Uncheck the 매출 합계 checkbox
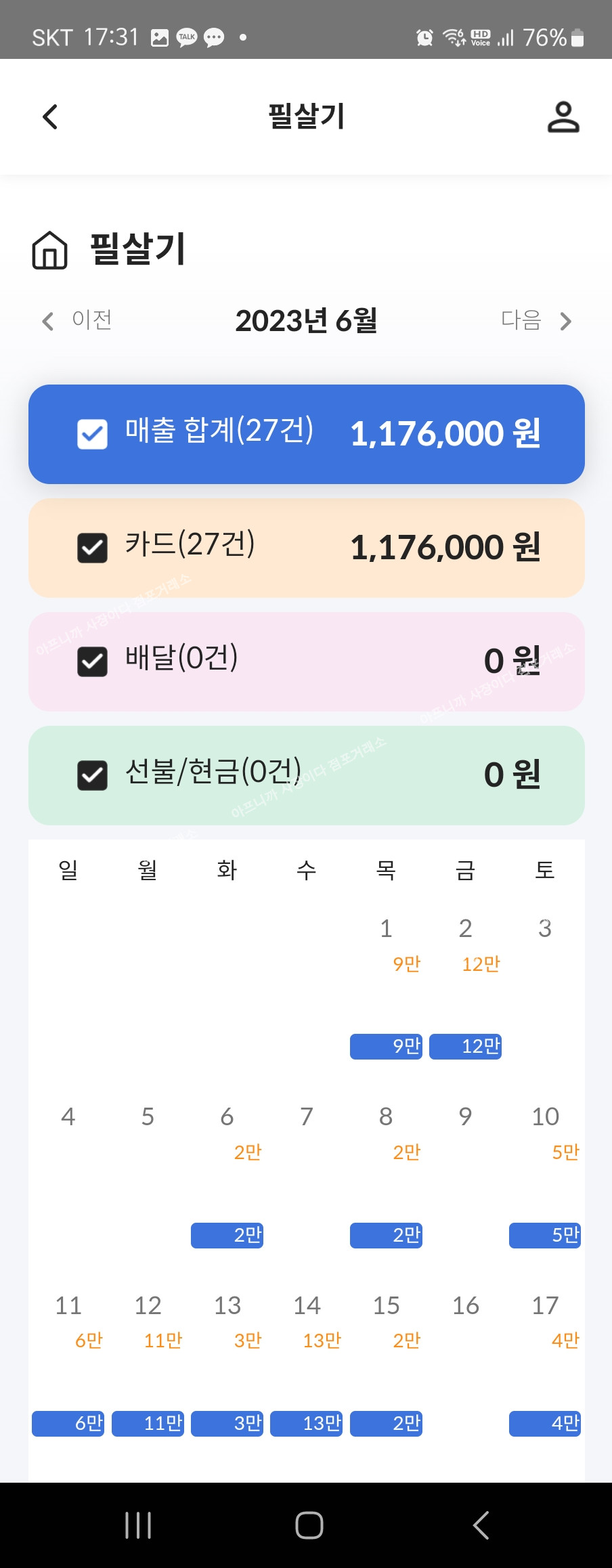The image size is (612, 1568). tap(92, 434)
